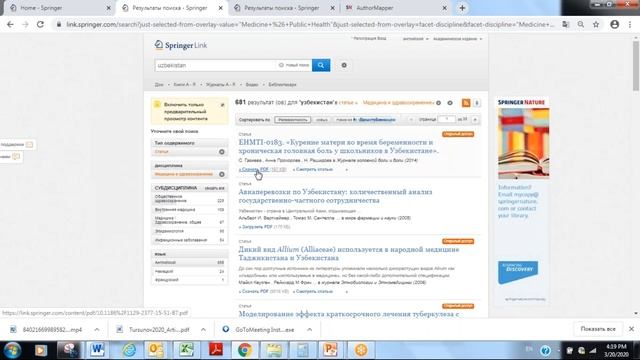
Task: Open Microsoft Word from taskbar
Action: [x=97, y=350]
